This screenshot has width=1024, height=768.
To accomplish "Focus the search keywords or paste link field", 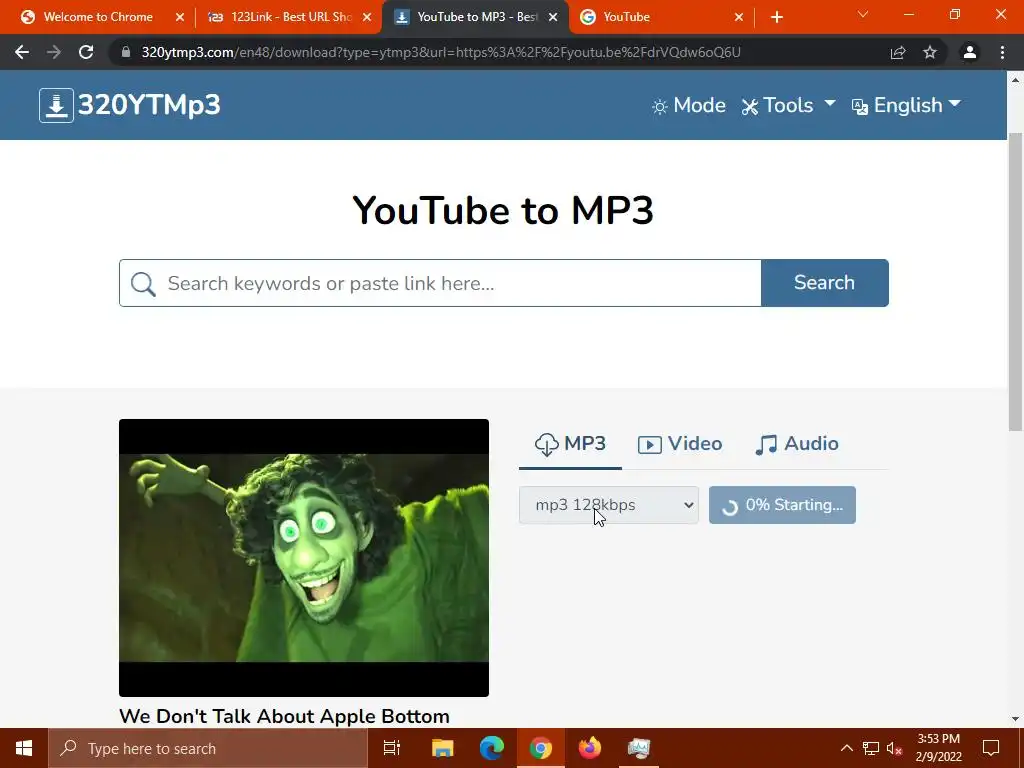I will [x=440, y=283].
